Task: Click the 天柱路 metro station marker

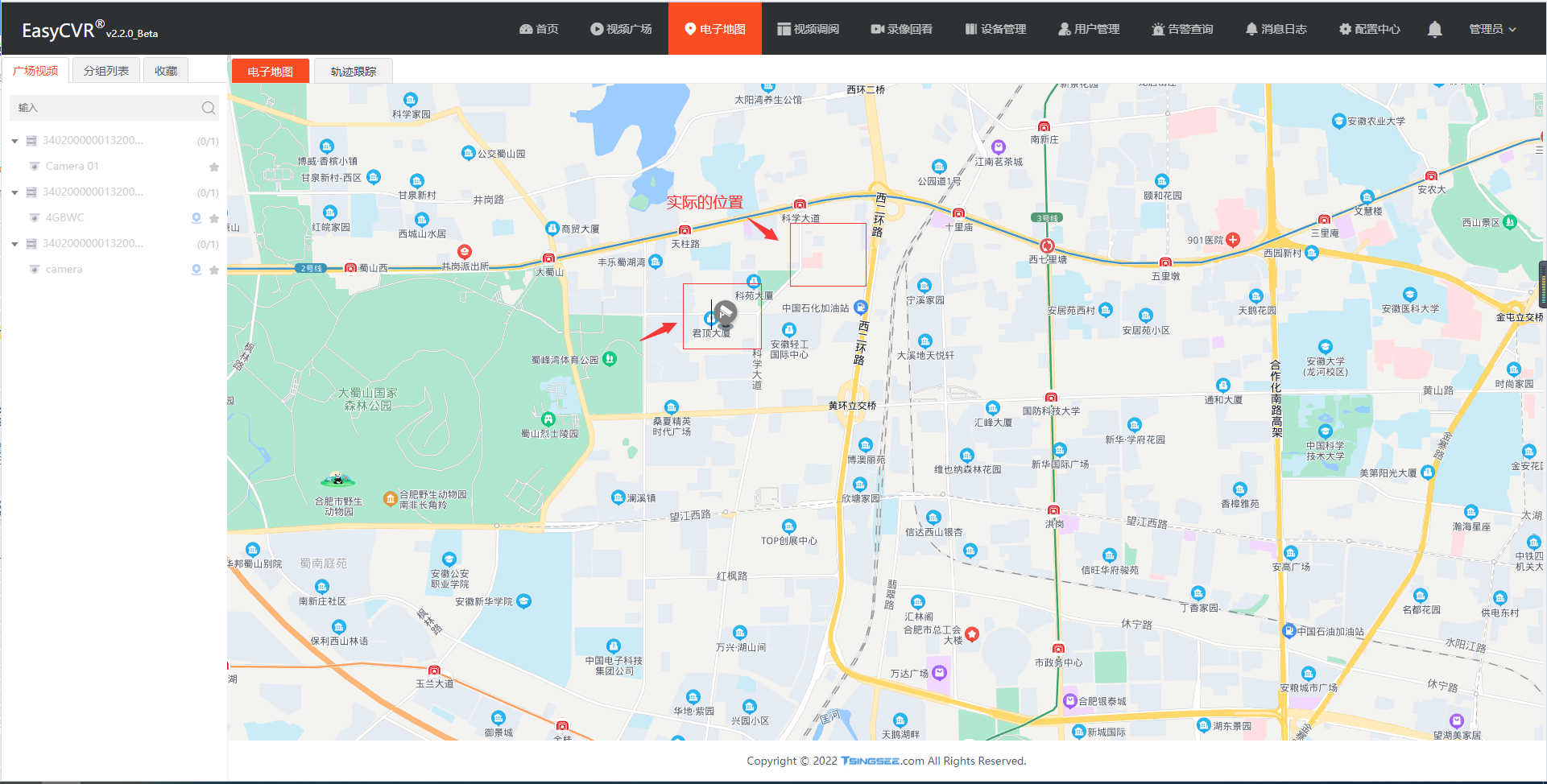Action: click(685, 230)
